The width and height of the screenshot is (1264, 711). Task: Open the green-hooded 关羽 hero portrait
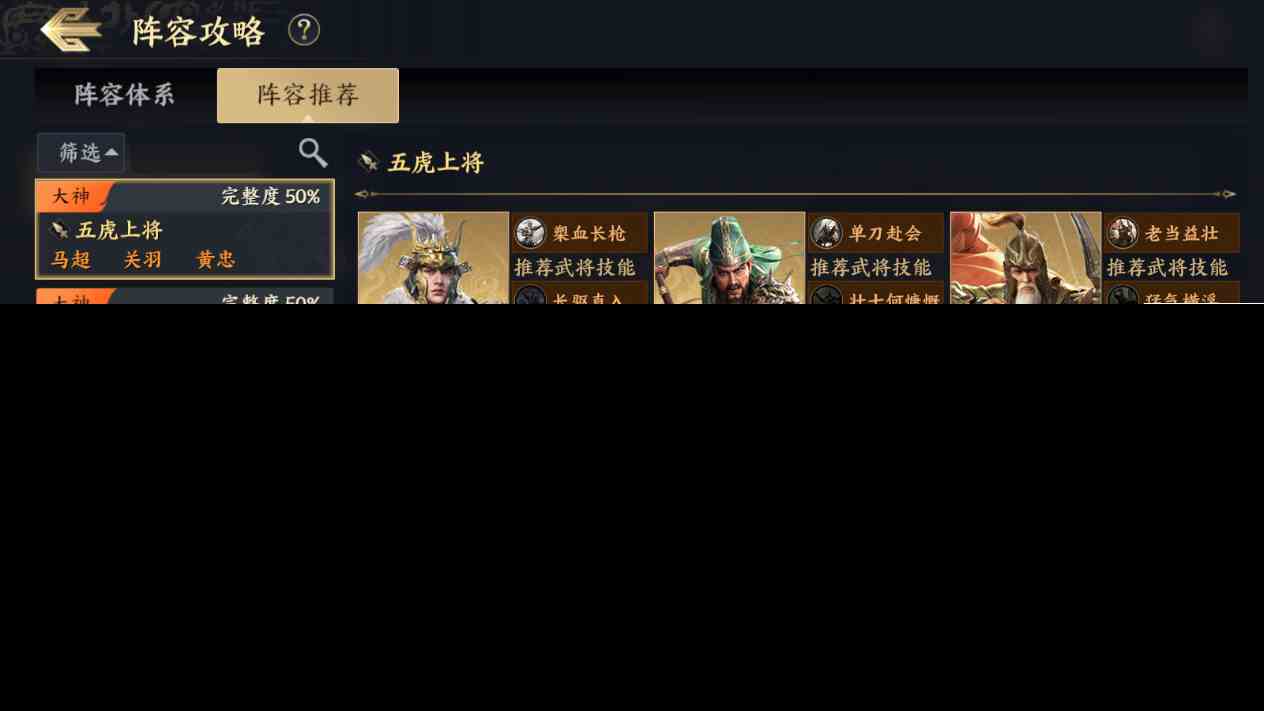pos(729,258)
